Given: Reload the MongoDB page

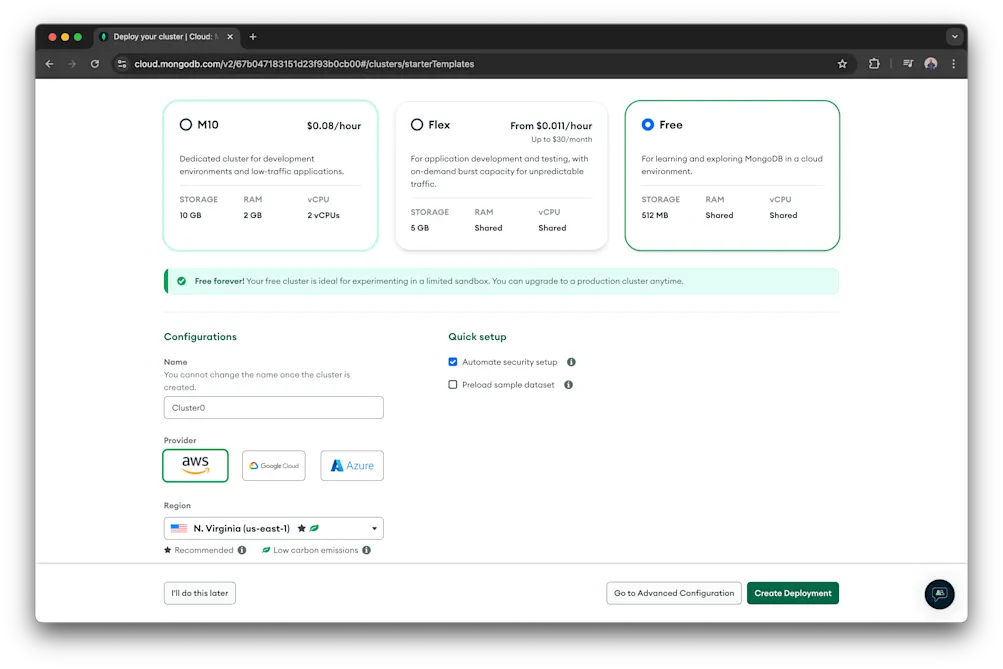Looking at the screenshot, I should [x=95, y=64].
